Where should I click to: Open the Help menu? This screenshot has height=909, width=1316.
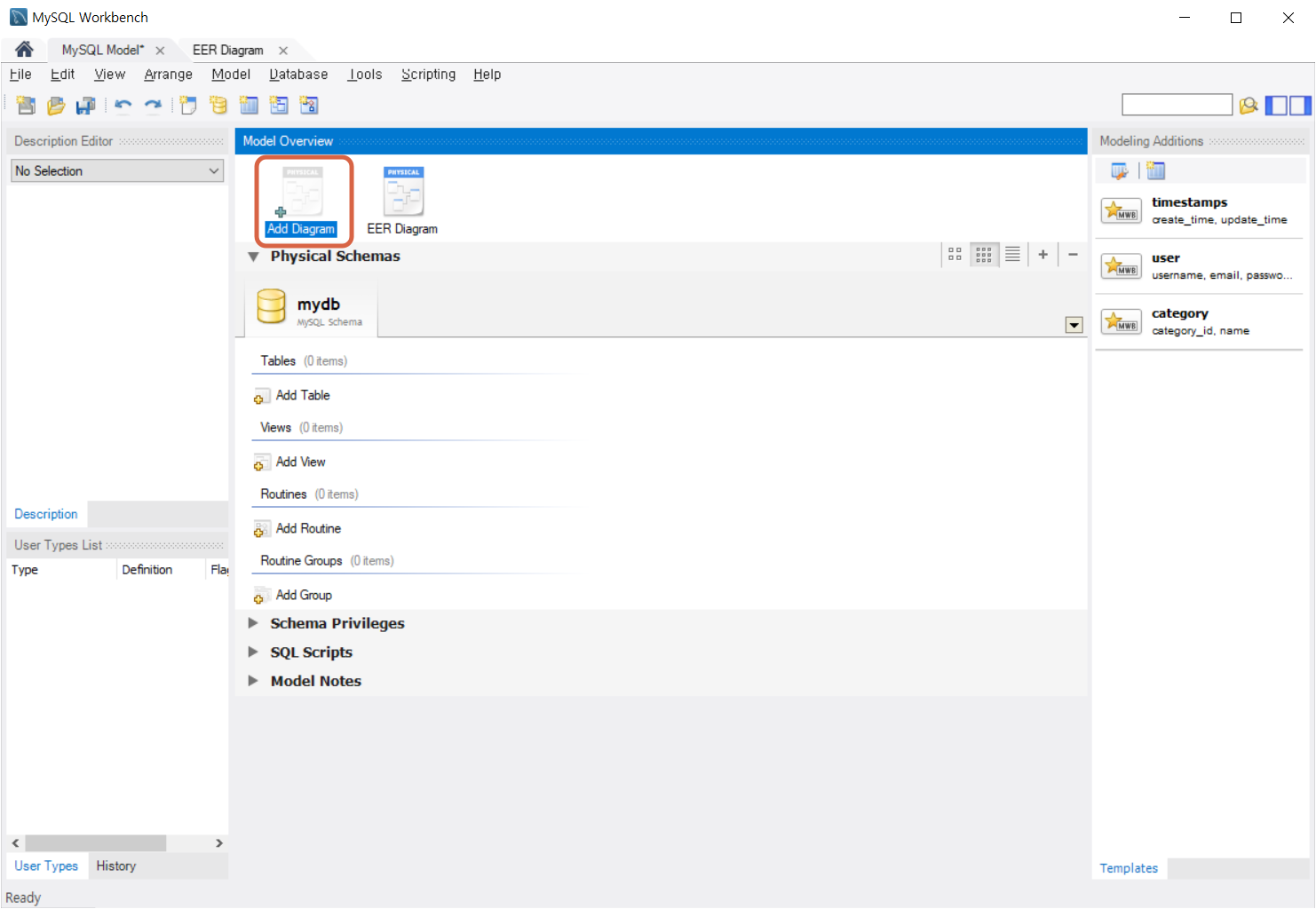pos(487,75)
